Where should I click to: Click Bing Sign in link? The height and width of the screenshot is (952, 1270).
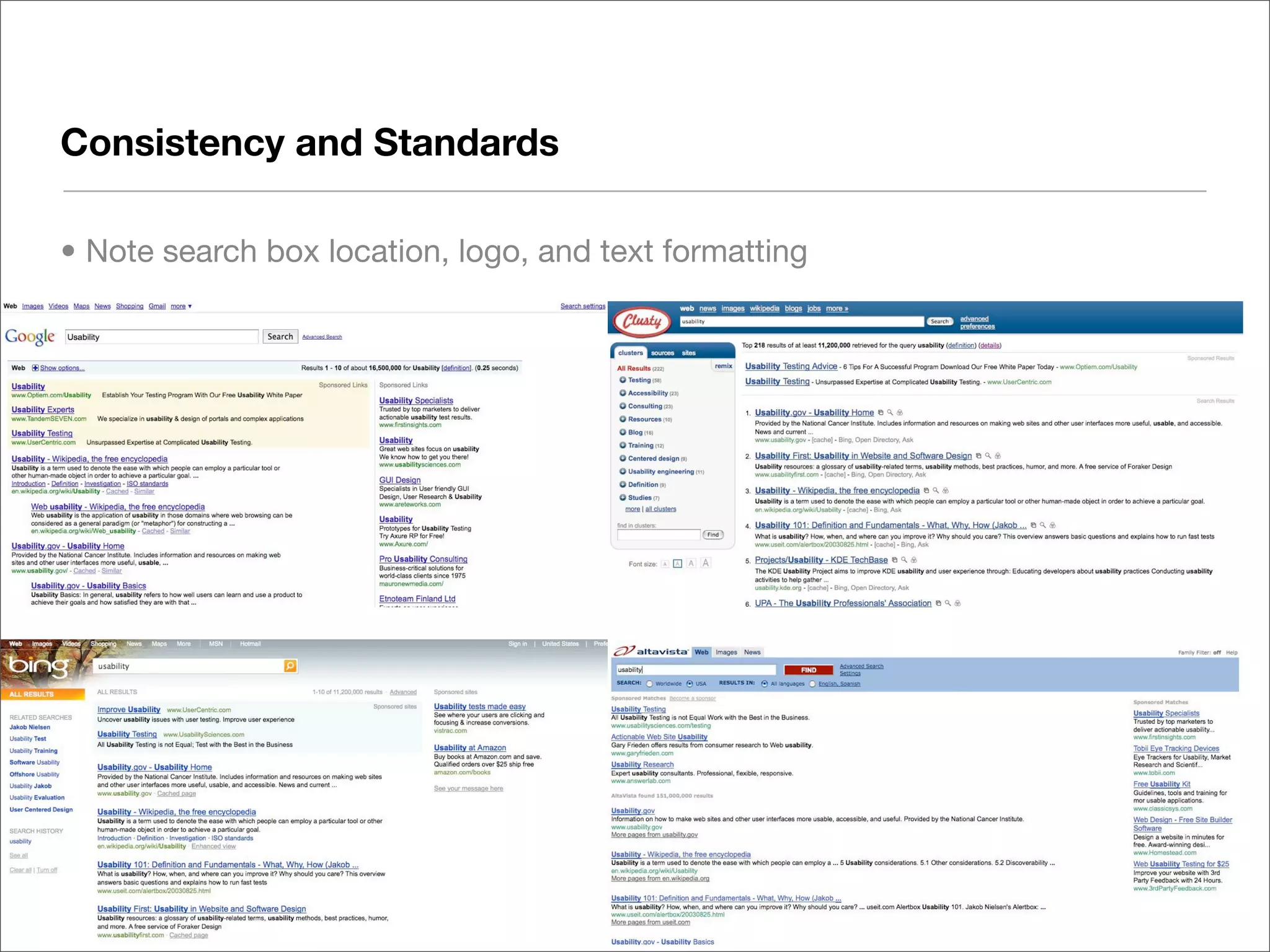[517, 644]
